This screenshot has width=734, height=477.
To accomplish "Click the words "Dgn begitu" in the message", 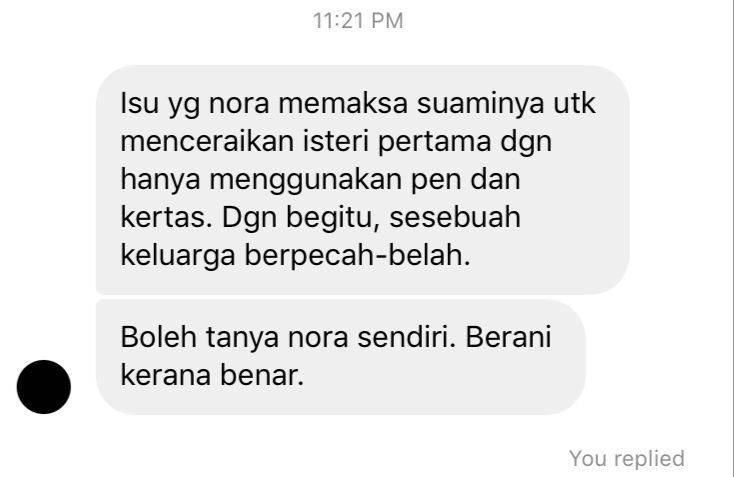I will (300, 218).
